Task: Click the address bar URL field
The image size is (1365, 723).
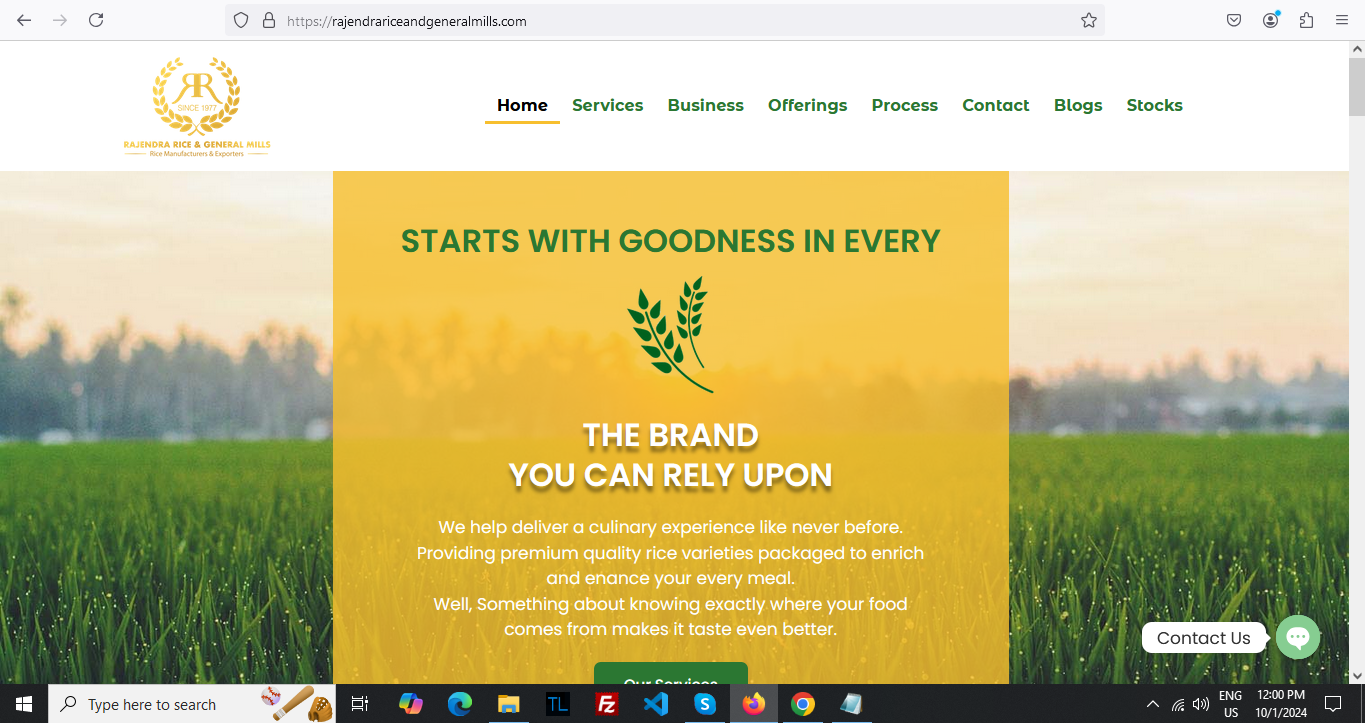Action: coord(664,20)
